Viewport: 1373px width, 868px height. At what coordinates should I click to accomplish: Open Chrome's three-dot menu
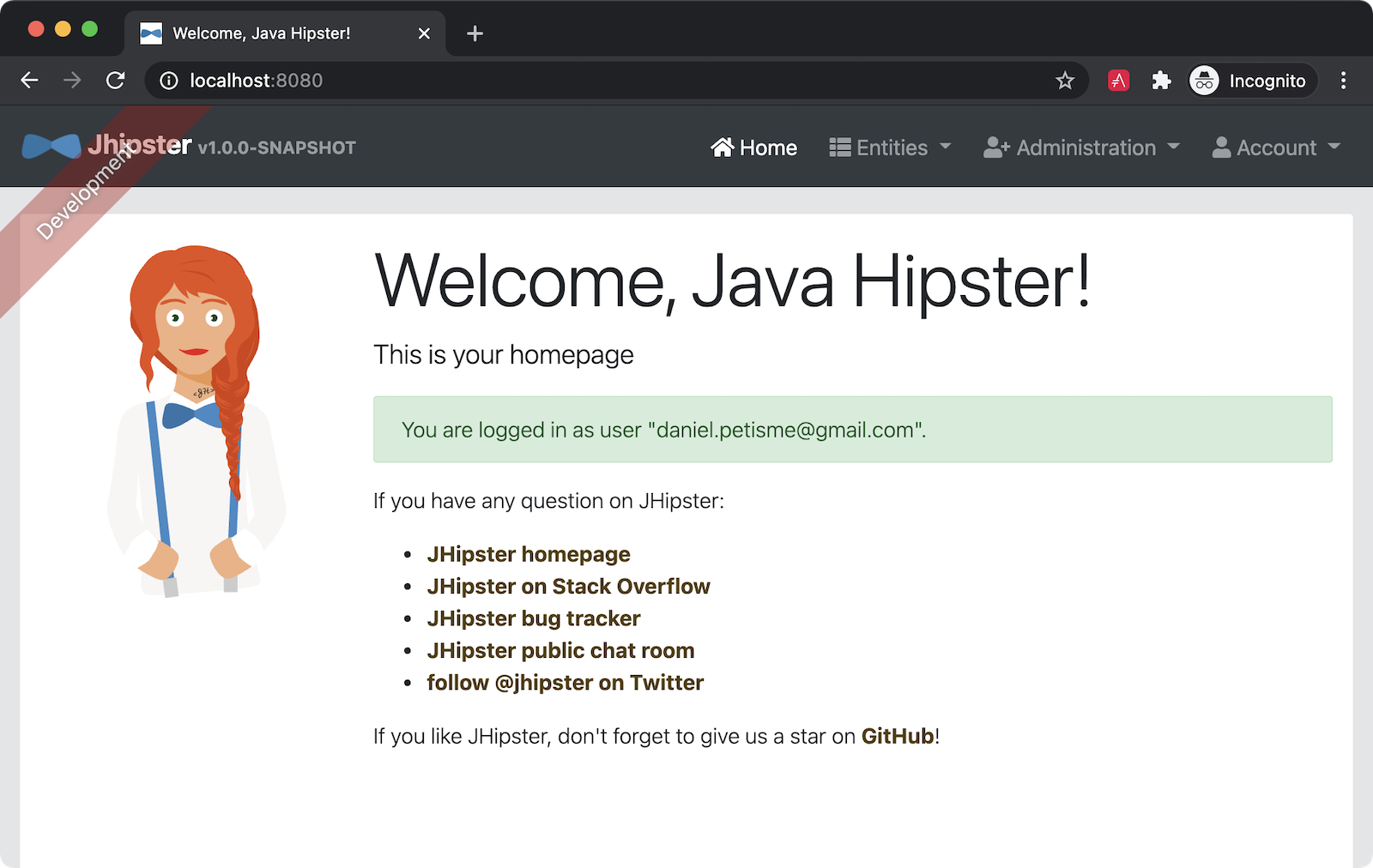click(1343, 81)
